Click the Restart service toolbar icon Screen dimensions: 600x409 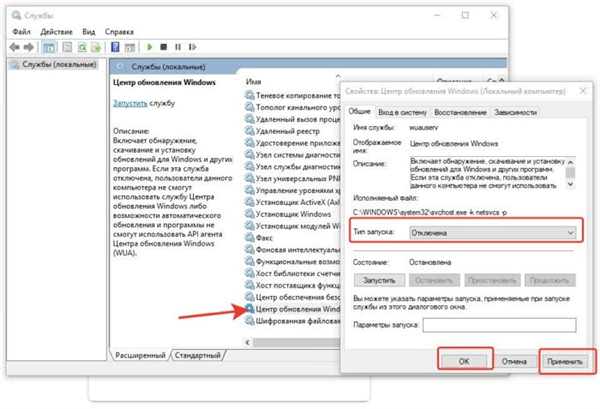point(192,47)
